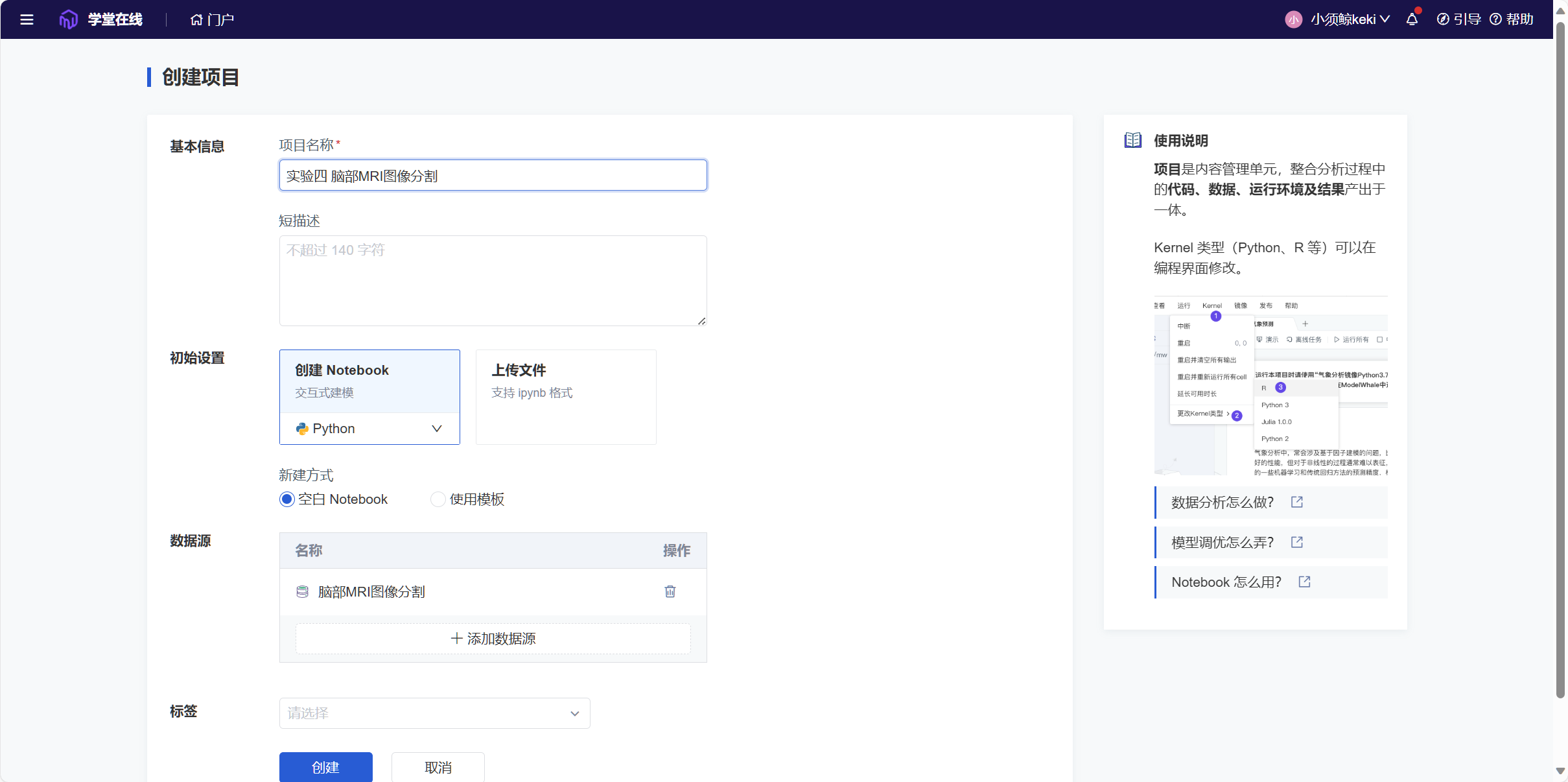Click the 学堂在线 logo icon
1568x782 pixels.
click(68, 19)
